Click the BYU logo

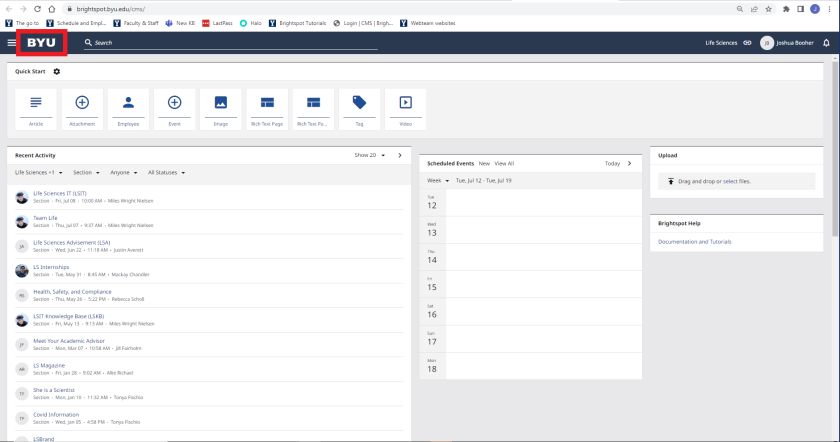point(42,43)
